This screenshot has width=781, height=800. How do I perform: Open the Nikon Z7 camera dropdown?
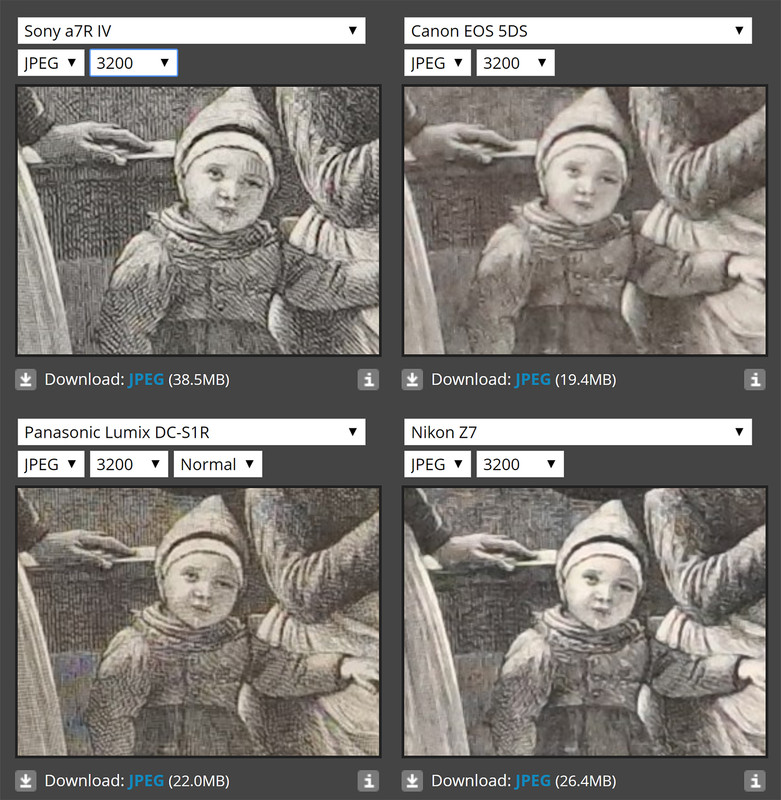coord(578,432)
